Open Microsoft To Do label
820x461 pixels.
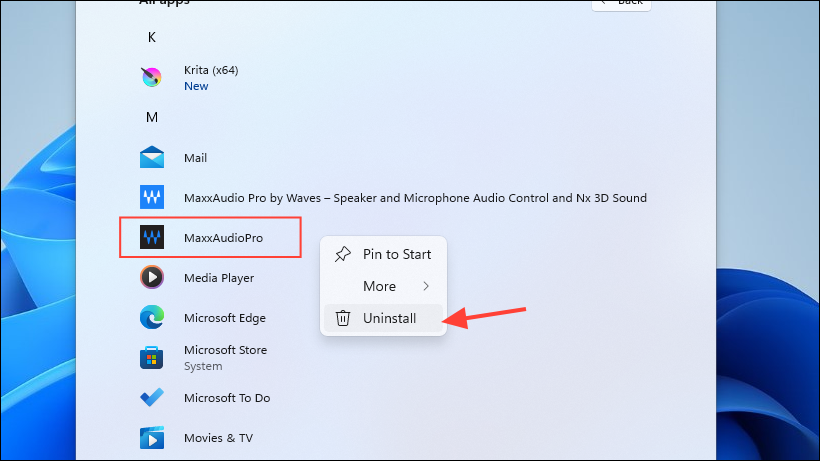coord(227,398)
